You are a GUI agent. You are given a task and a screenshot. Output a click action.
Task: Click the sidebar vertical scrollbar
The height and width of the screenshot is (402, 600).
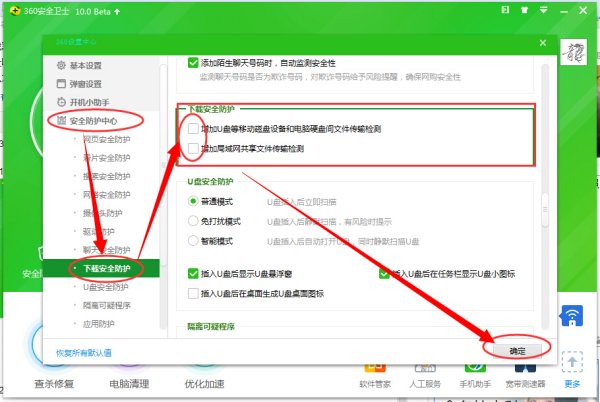(x=163, y=164)
